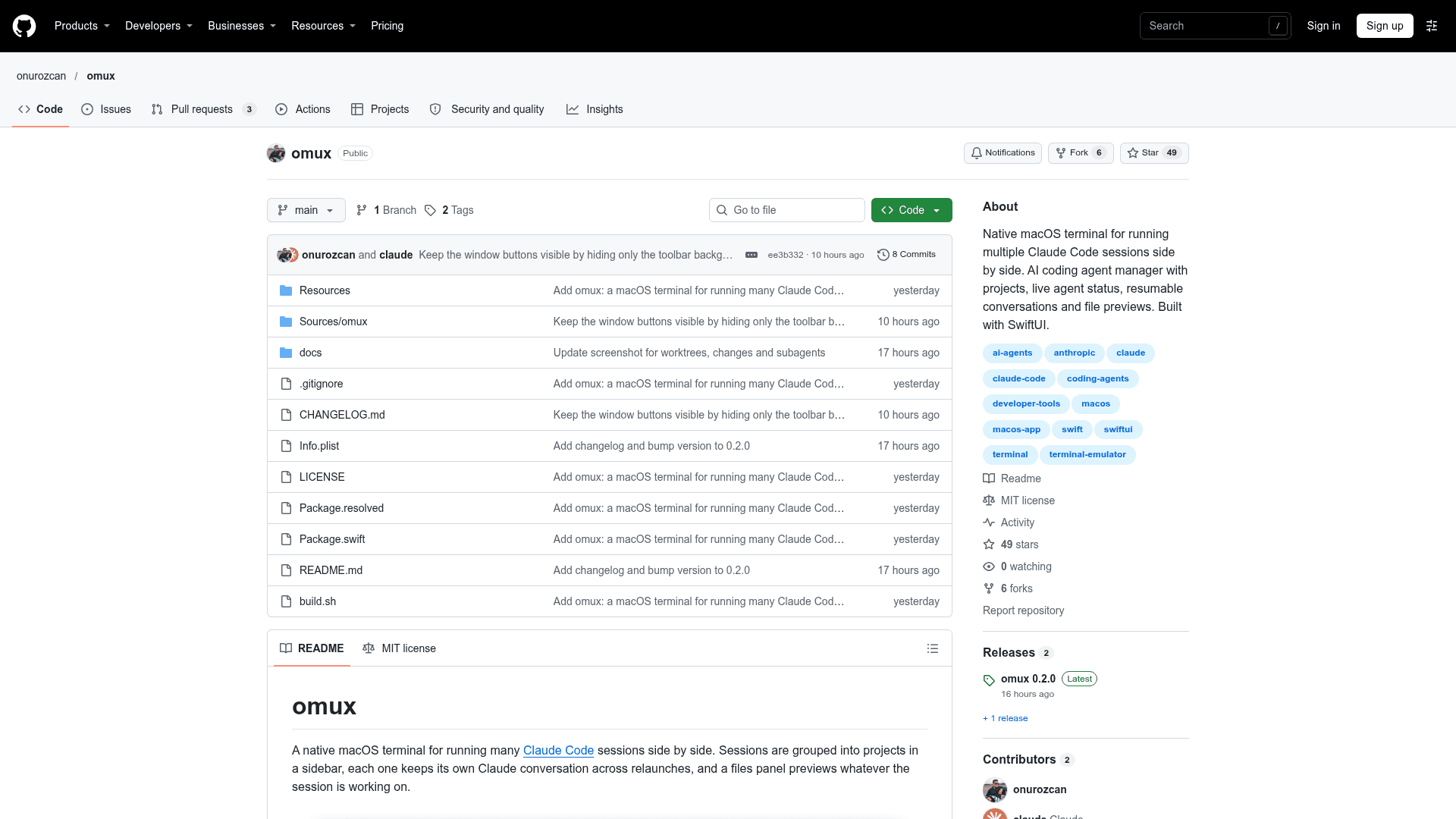Click the Pricing link
1456x819 pixels.
(388, 26)
